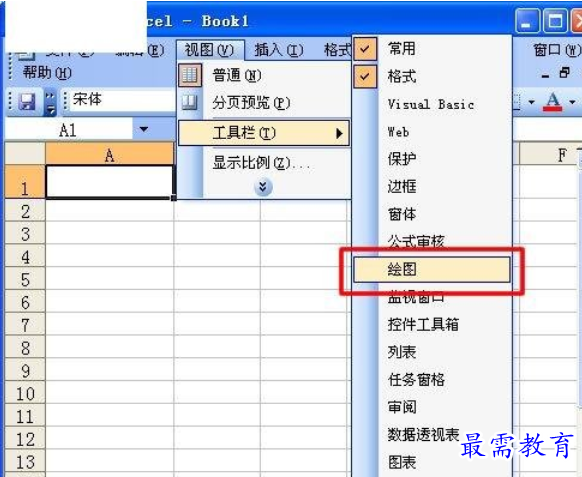Enable the 任务窗格 task pane
This screenshot has width=582, height=477.
[432, 379]
